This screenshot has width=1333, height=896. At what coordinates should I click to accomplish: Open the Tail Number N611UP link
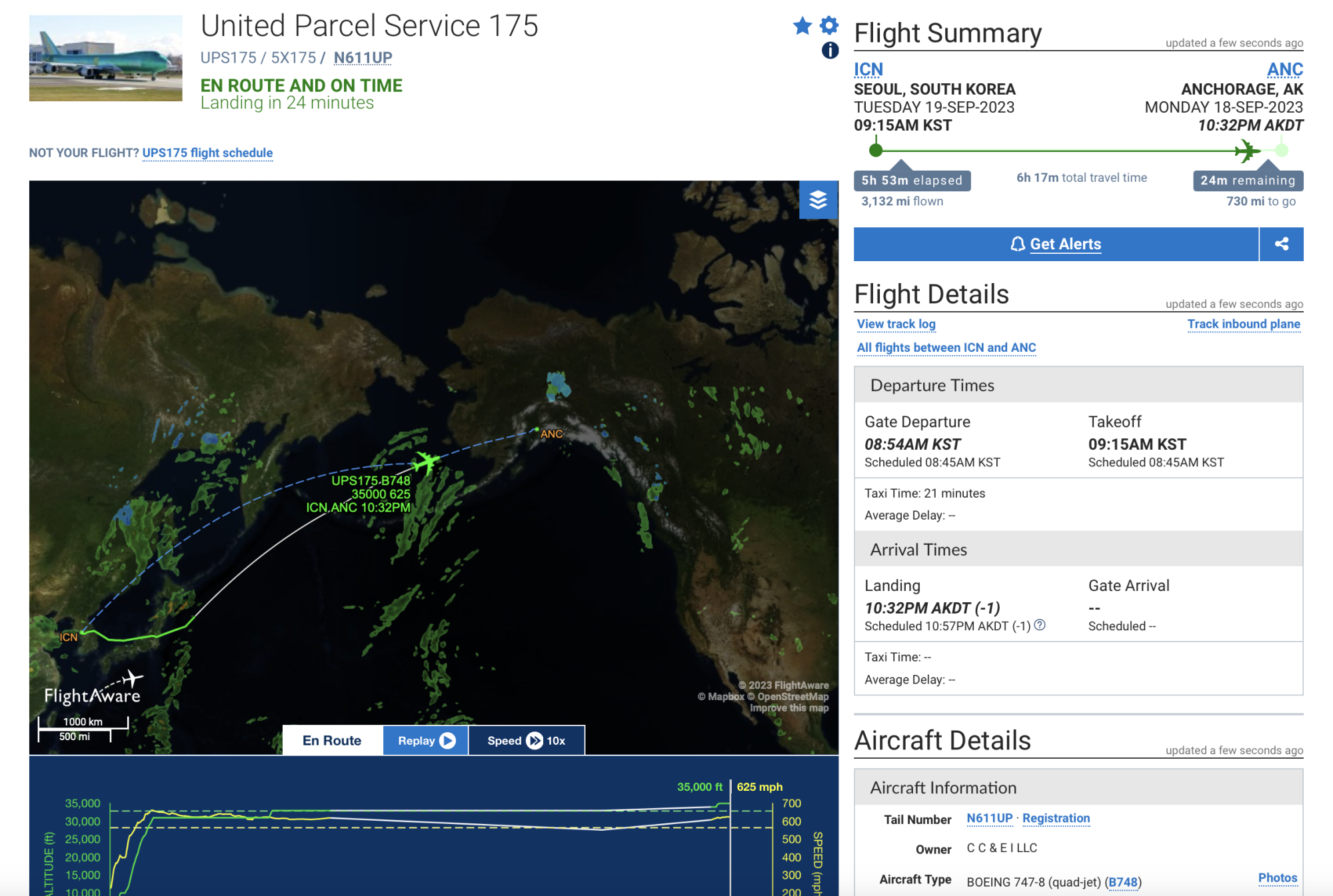(990, 818)
